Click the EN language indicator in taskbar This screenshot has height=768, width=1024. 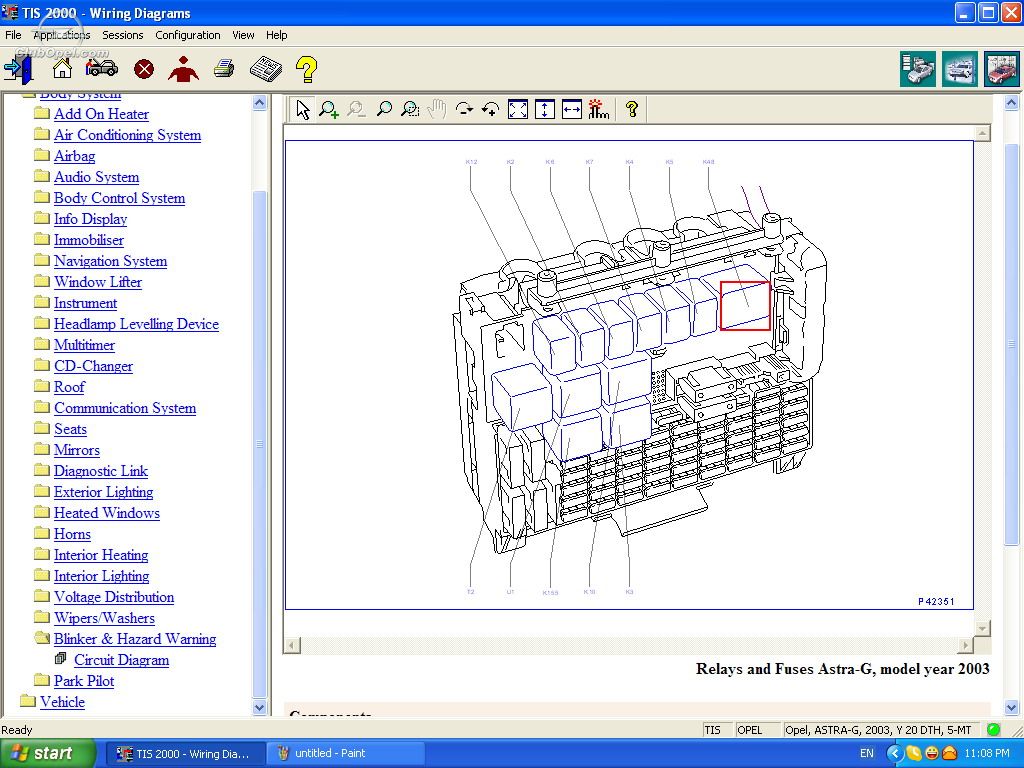tap(867, 753)
